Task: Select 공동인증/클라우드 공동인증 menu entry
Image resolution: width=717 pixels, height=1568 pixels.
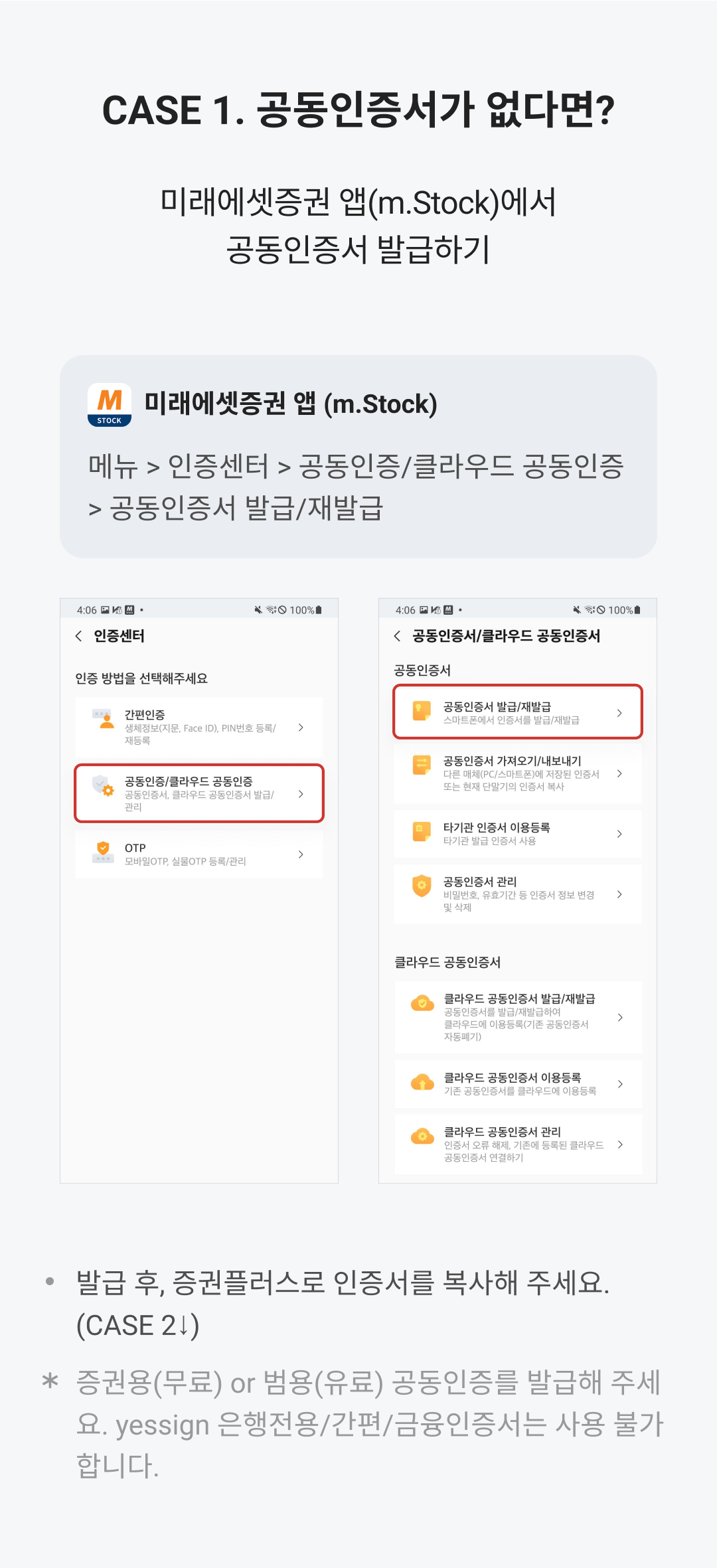Action: 199,793
